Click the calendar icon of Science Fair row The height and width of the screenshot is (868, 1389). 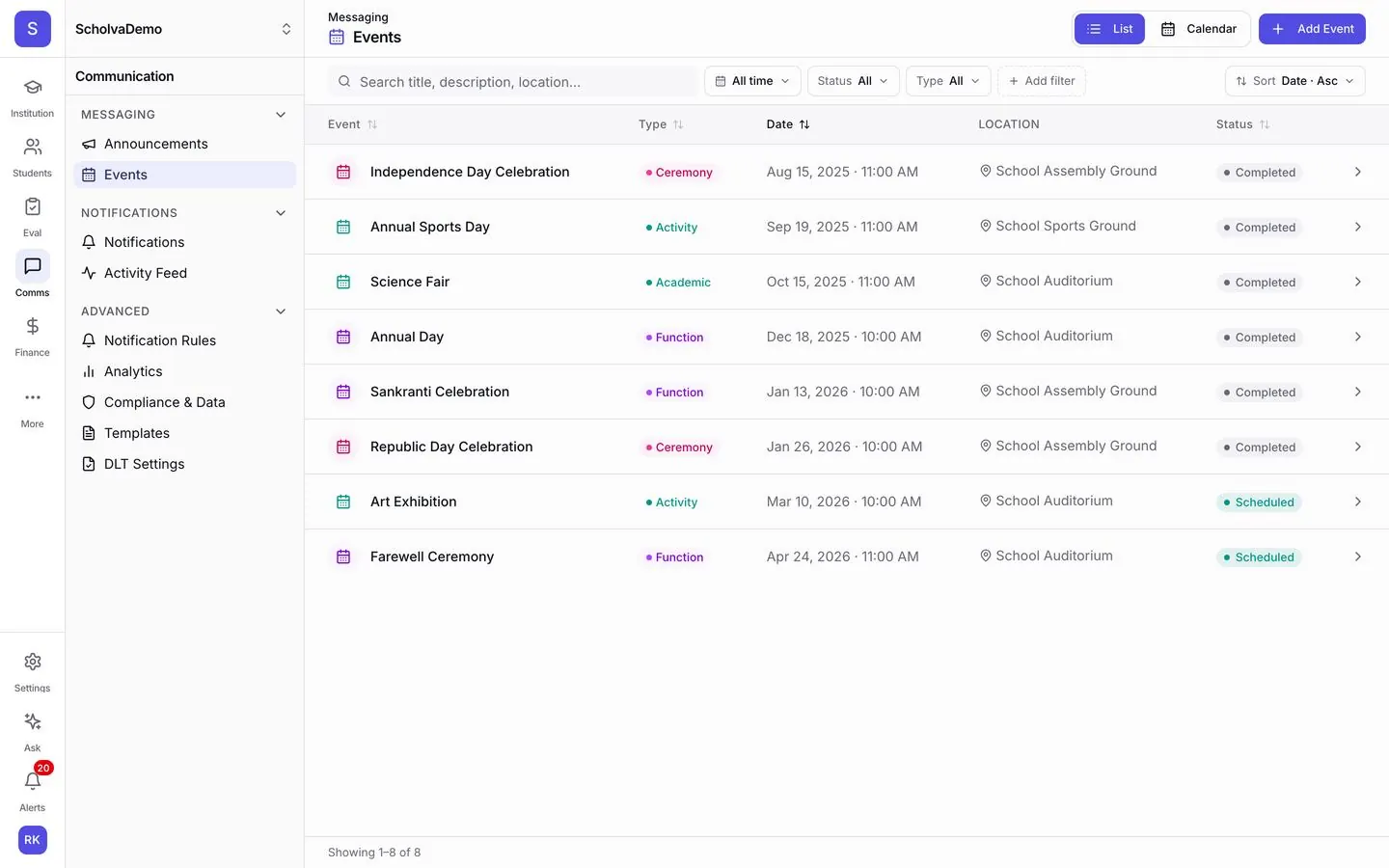[x=343, y=282]
